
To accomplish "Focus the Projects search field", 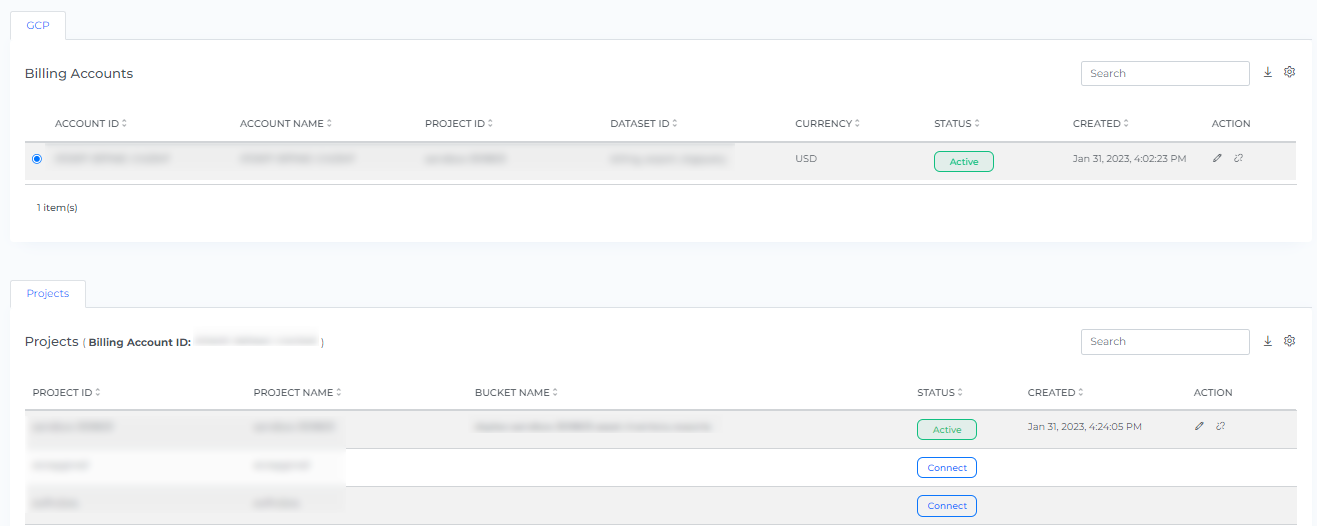I will [1164, 341].
